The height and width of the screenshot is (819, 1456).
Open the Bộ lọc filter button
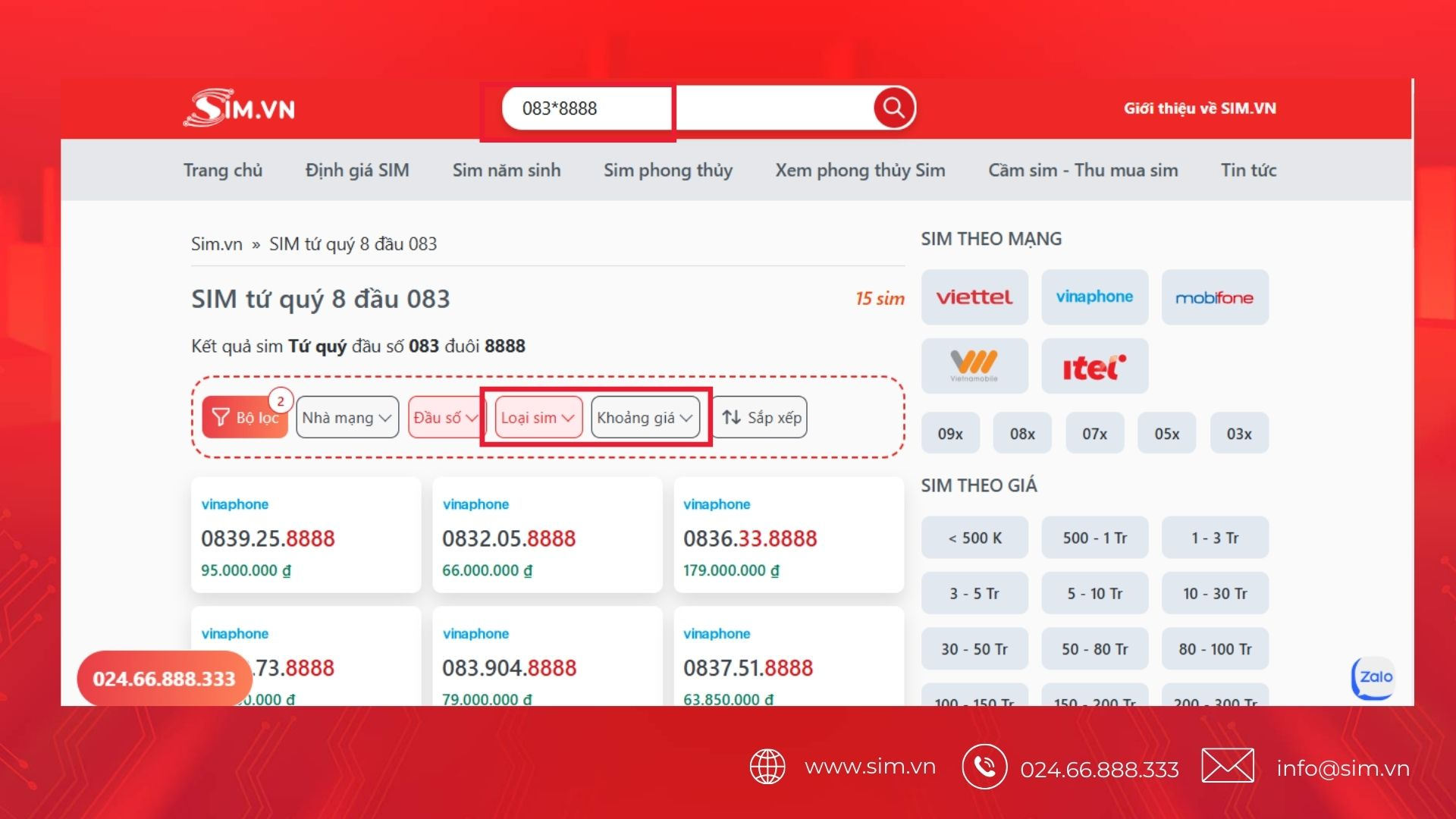coord(245,417)
